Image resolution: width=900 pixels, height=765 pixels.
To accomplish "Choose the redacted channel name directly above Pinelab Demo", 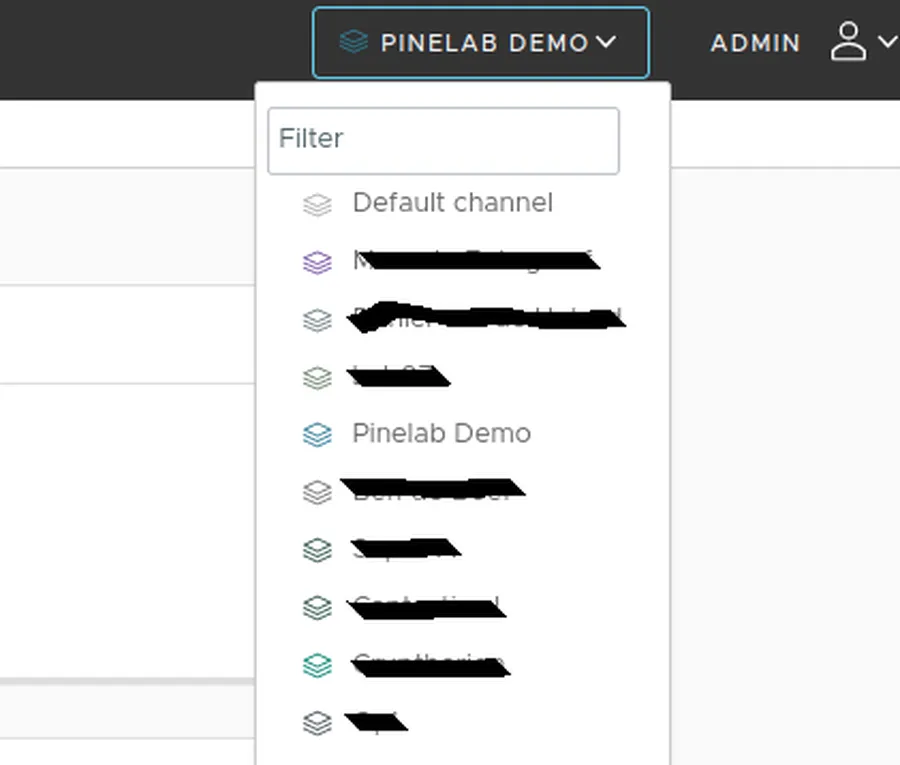I will tap(398, 376).
